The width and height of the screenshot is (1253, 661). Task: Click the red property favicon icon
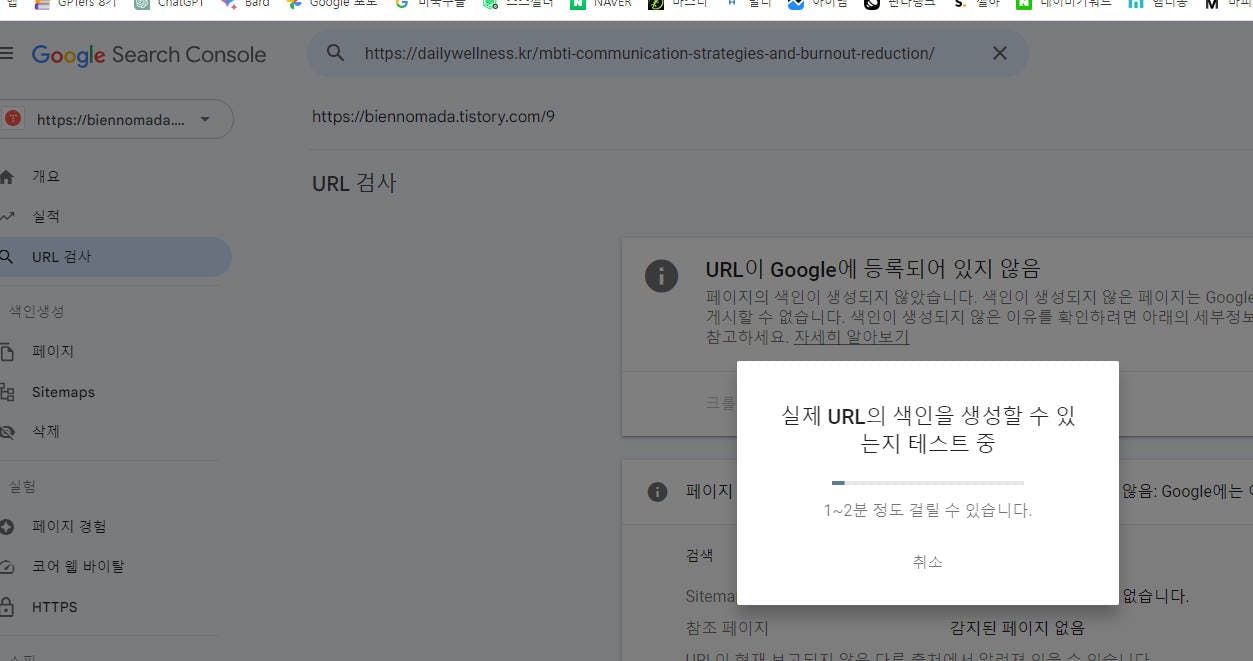pos(13,118)
